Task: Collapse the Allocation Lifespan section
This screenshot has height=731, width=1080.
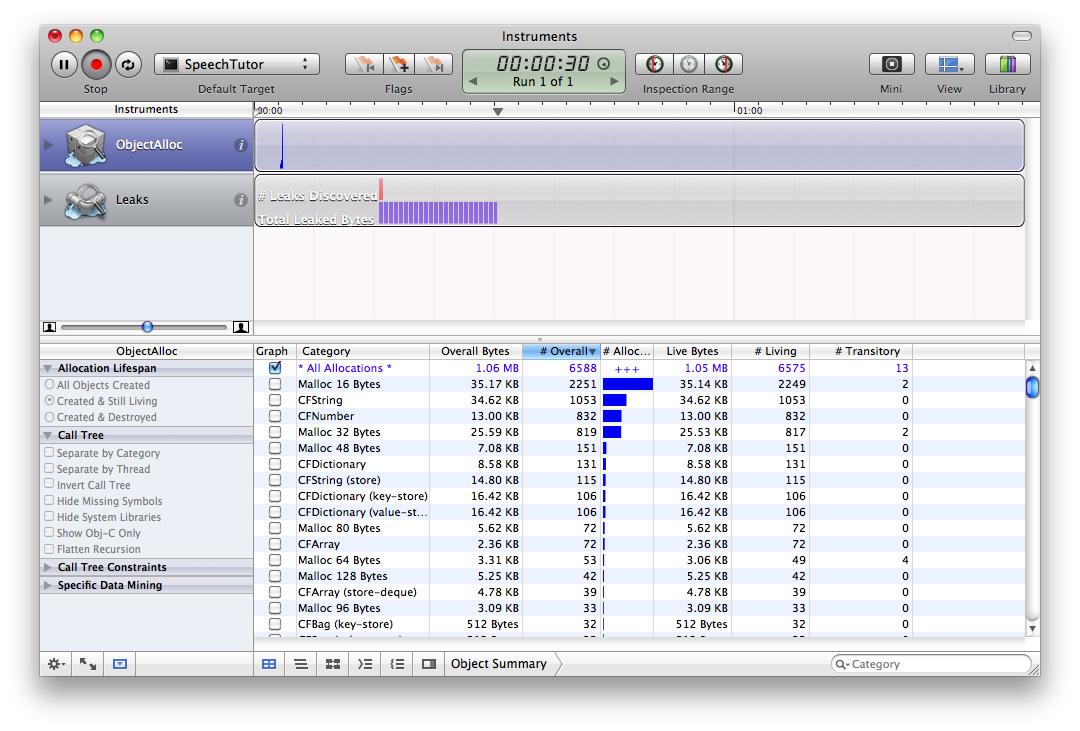Action: (x=48, y=368)
